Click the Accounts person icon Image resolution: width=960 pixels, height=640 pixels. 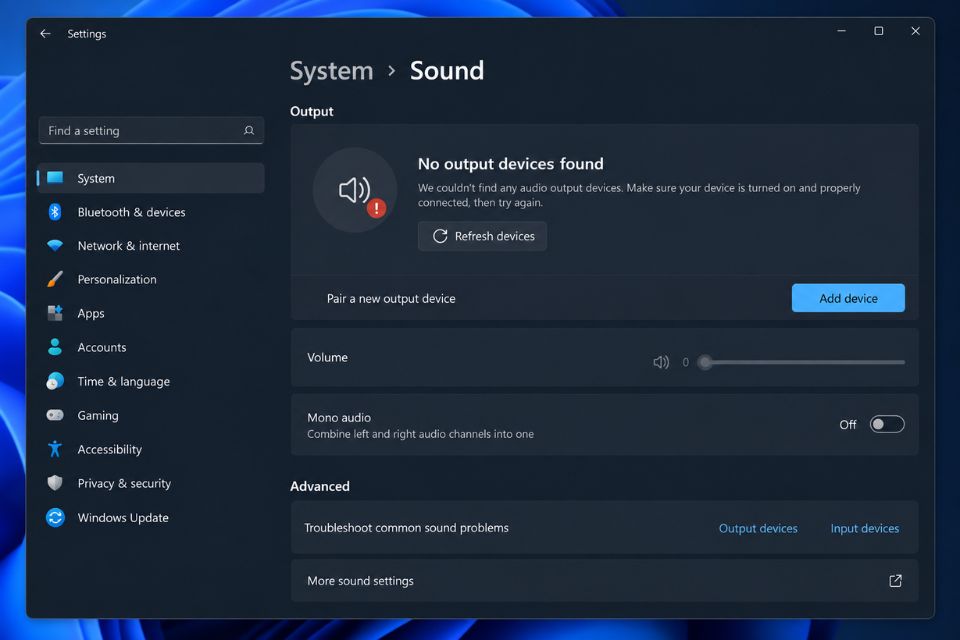point(55,347)
